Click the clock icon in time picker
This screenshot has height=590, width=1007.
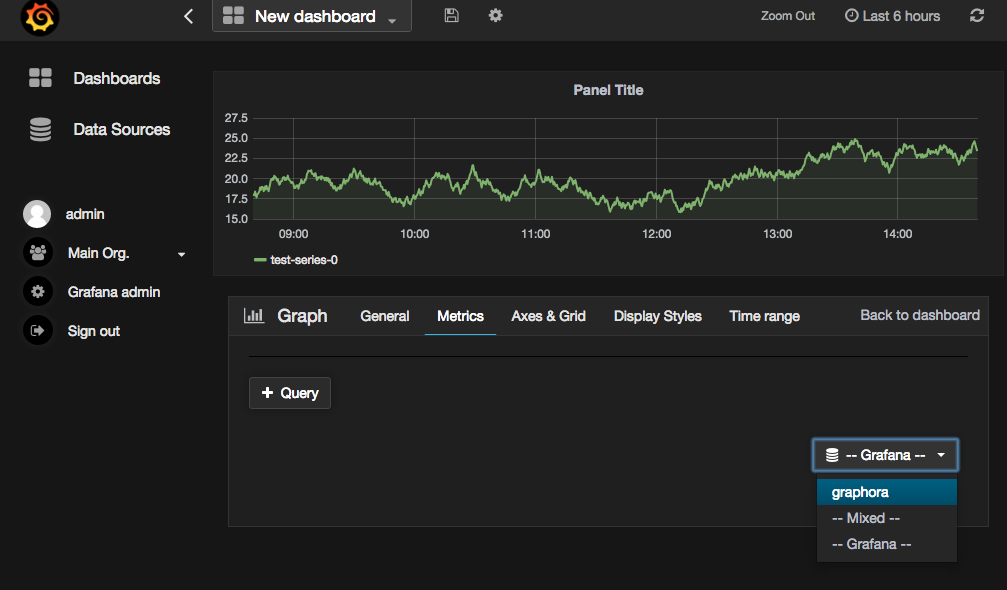852,15
